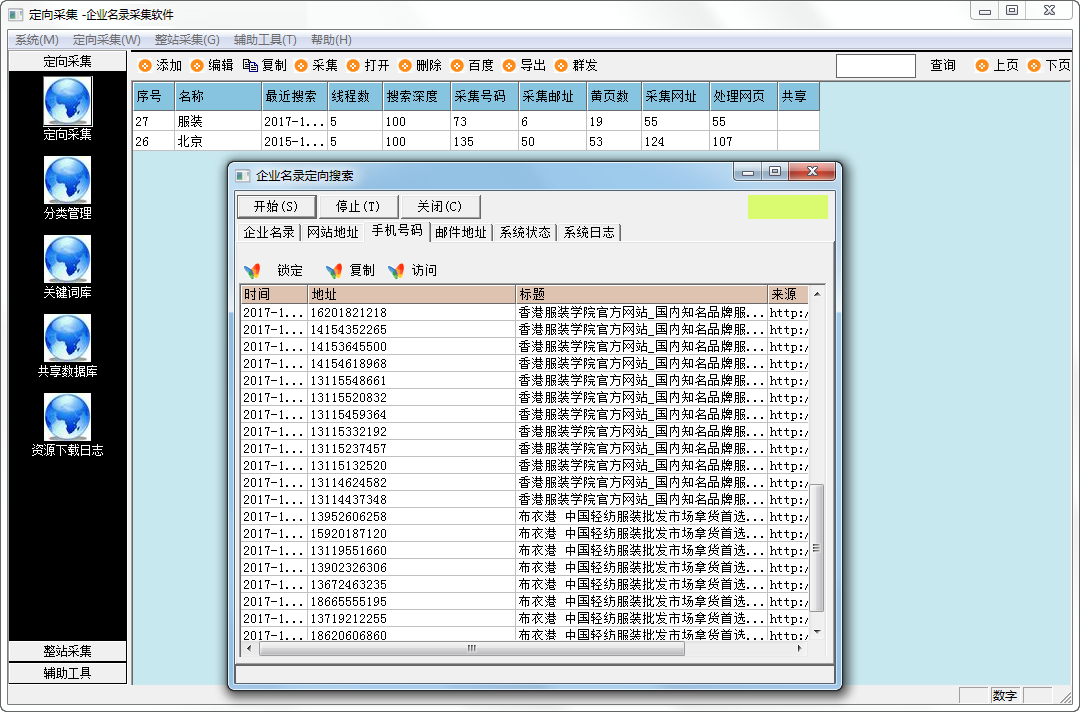Collapse the 定向采集 sidebar header
This screenshot has height=712, width=1080.
click(x=68, y=61)
